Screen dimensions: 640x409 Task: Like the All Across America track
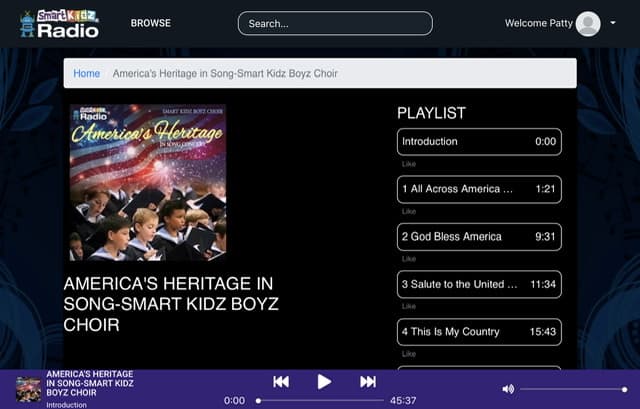pos(409,211)
